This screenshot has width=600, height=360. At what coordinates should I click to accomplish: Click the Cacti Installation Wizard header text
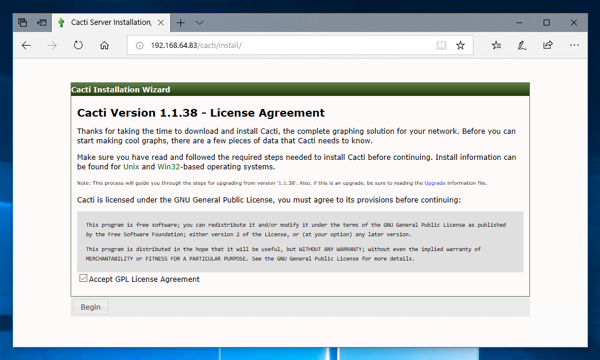[121, 90]
